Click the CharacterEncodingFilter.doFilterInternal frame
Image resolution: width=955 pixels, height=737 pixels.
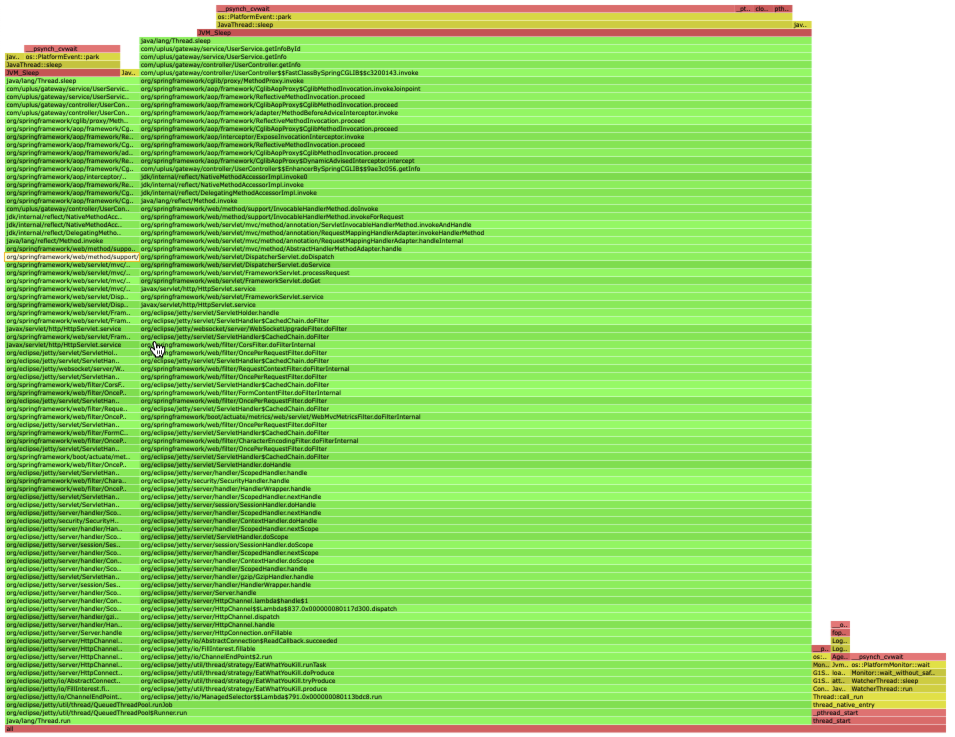click(475, 441)
